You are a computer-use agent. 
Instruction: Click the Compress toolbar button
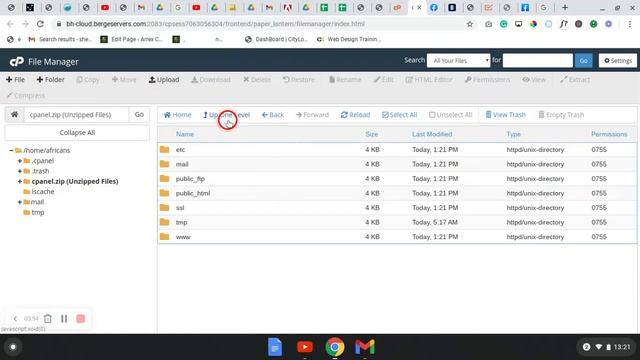click(x=25, y=96)
